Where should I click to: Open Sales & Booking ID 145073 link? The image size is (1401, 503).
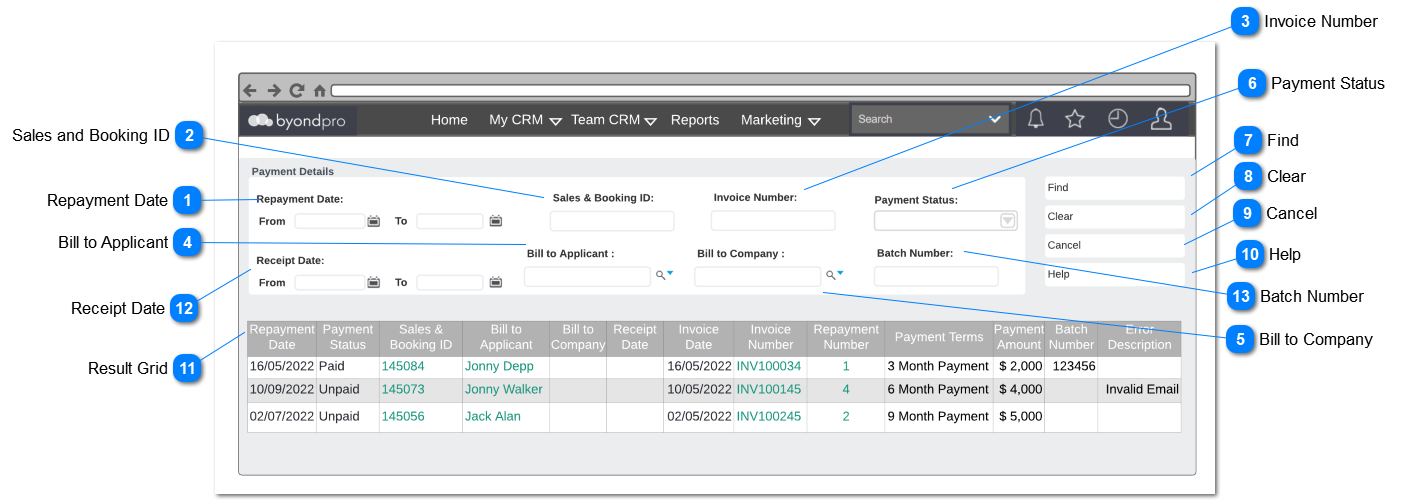403,389
